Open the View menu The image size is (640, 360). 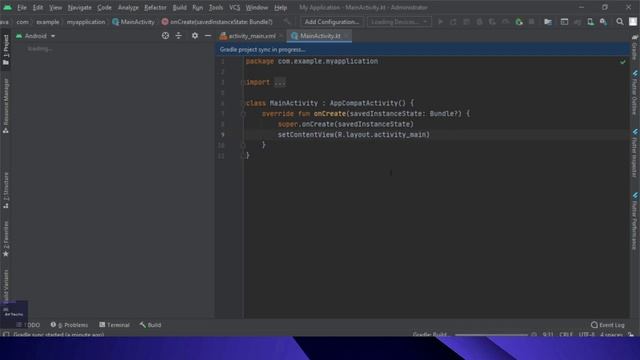click(x=56, y=7)
